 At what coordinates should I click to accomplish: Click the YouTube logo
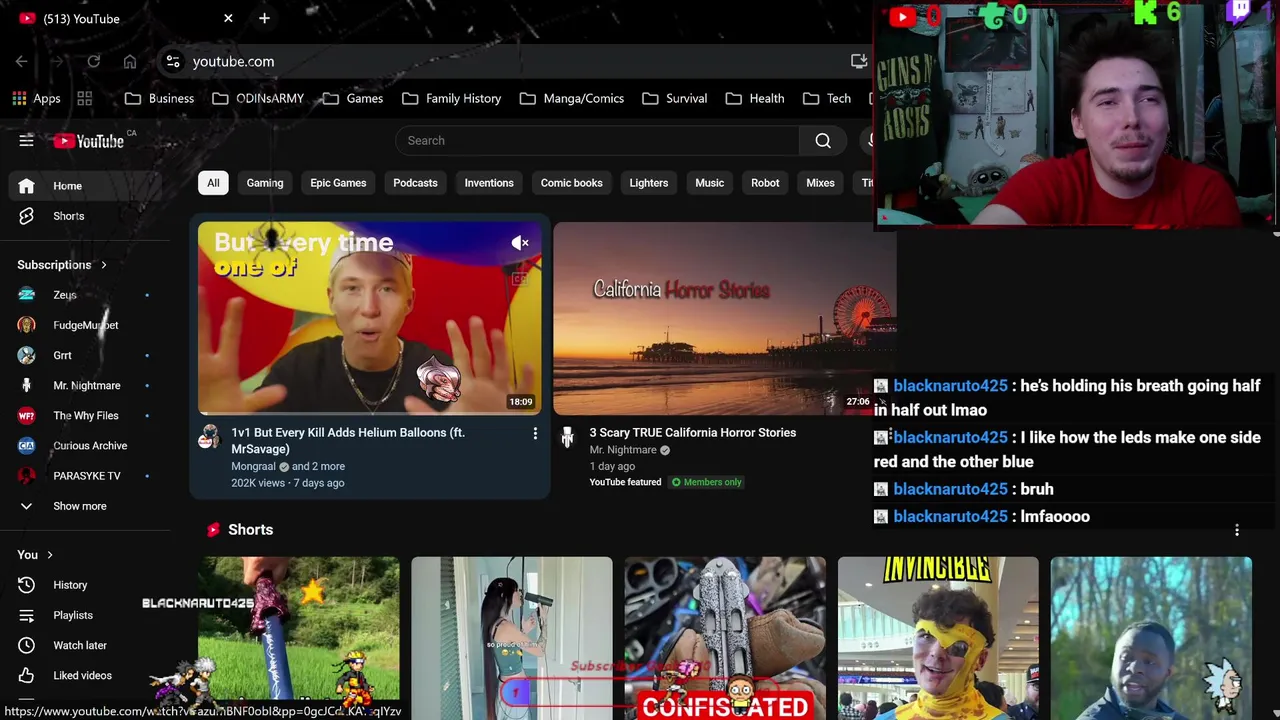(89, 141)
